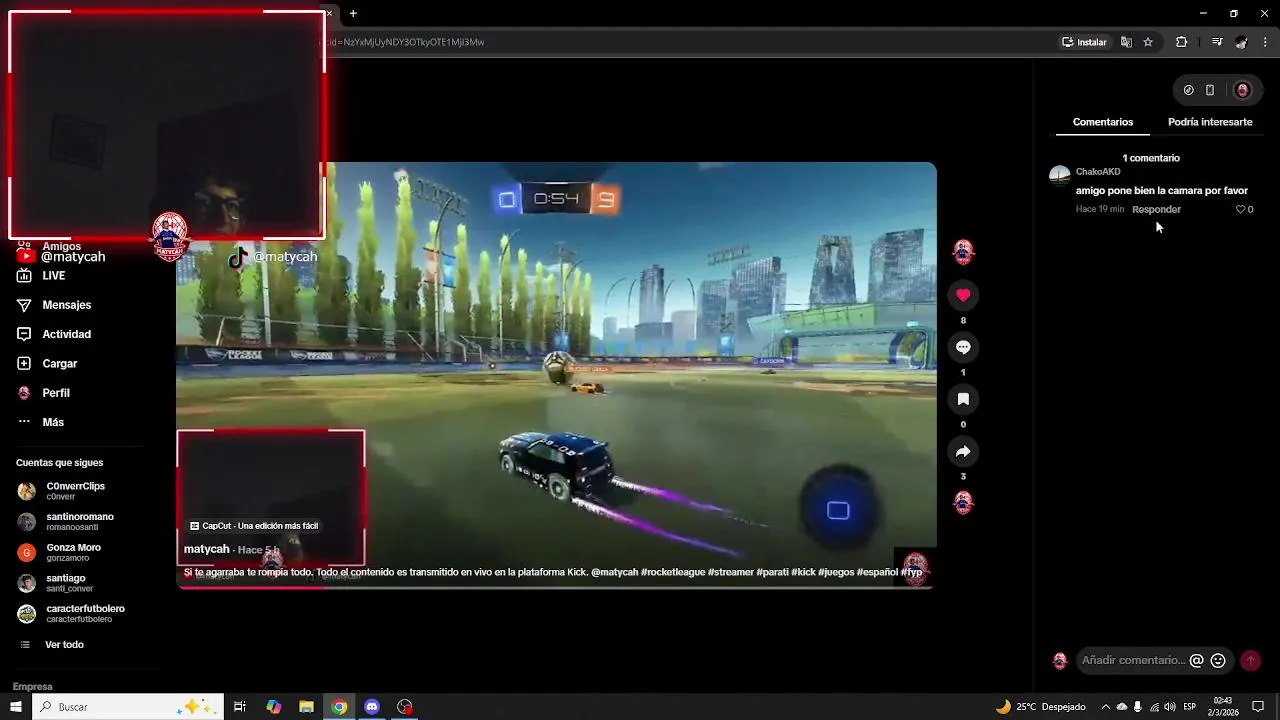
Task: Switch to Chrome in the taskbar
Action: (339, 707)
